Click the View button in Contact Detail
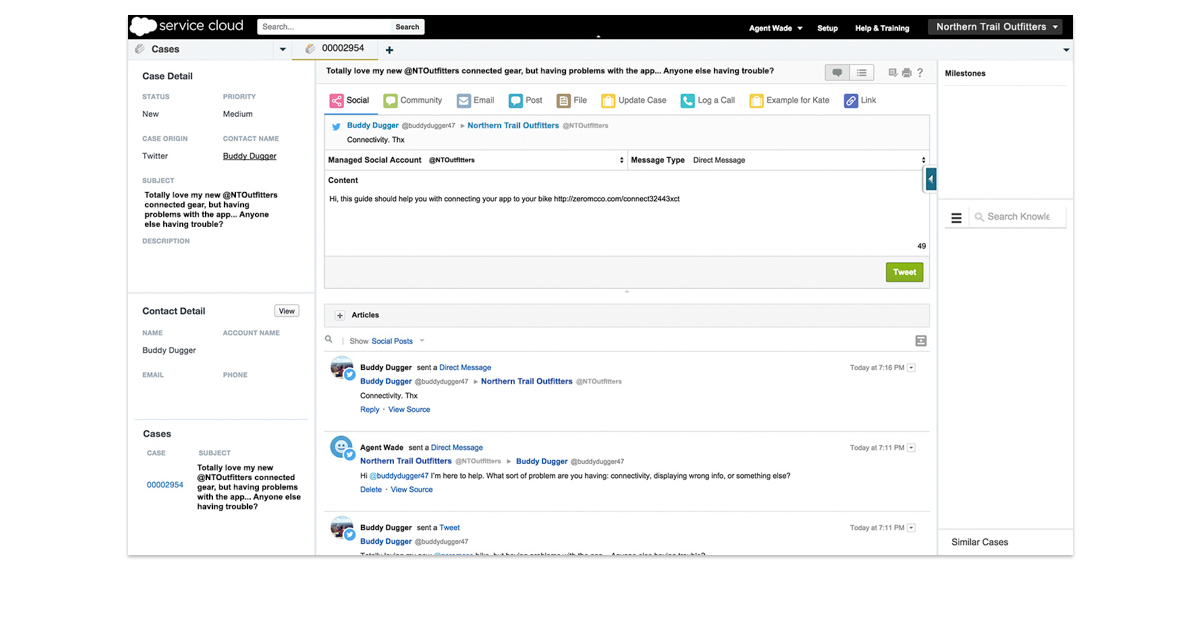This screenshot has height=640, width=1200. coord(287,311)
